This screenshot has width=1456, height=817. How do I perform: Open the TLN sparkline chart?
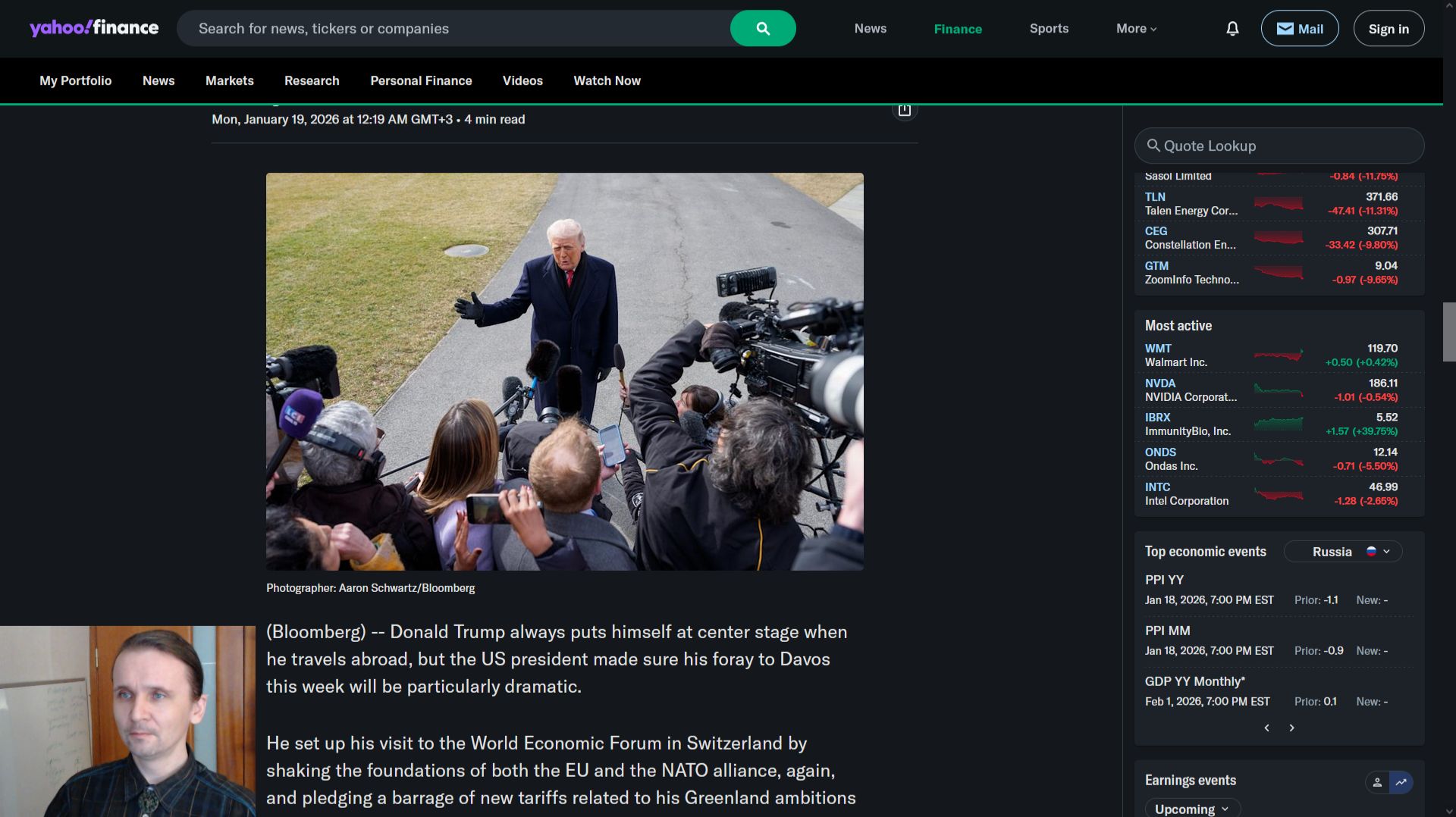(x=1279, y=204)
